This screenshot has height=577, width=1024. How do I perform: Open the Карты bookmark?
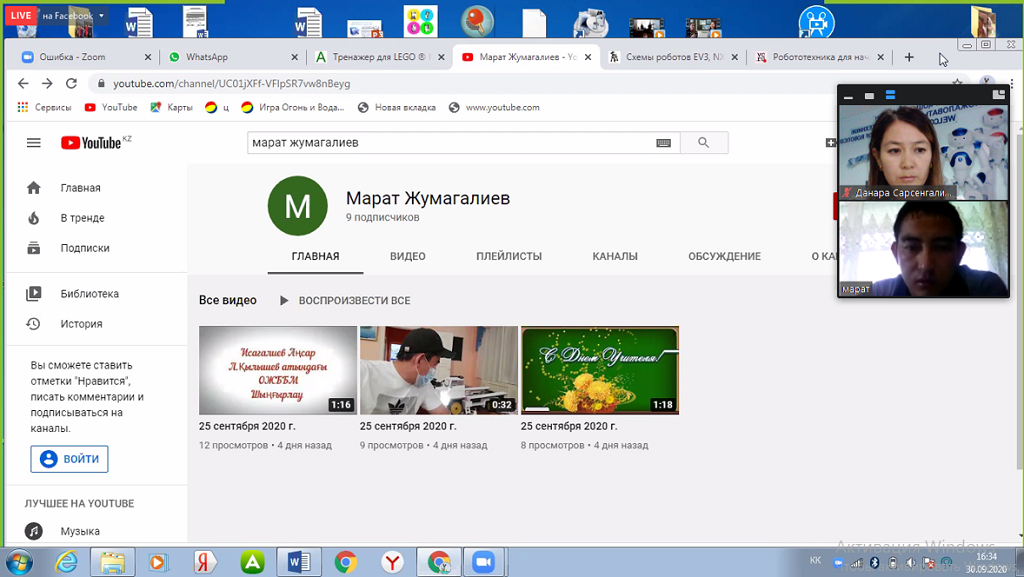coord(171,107)
